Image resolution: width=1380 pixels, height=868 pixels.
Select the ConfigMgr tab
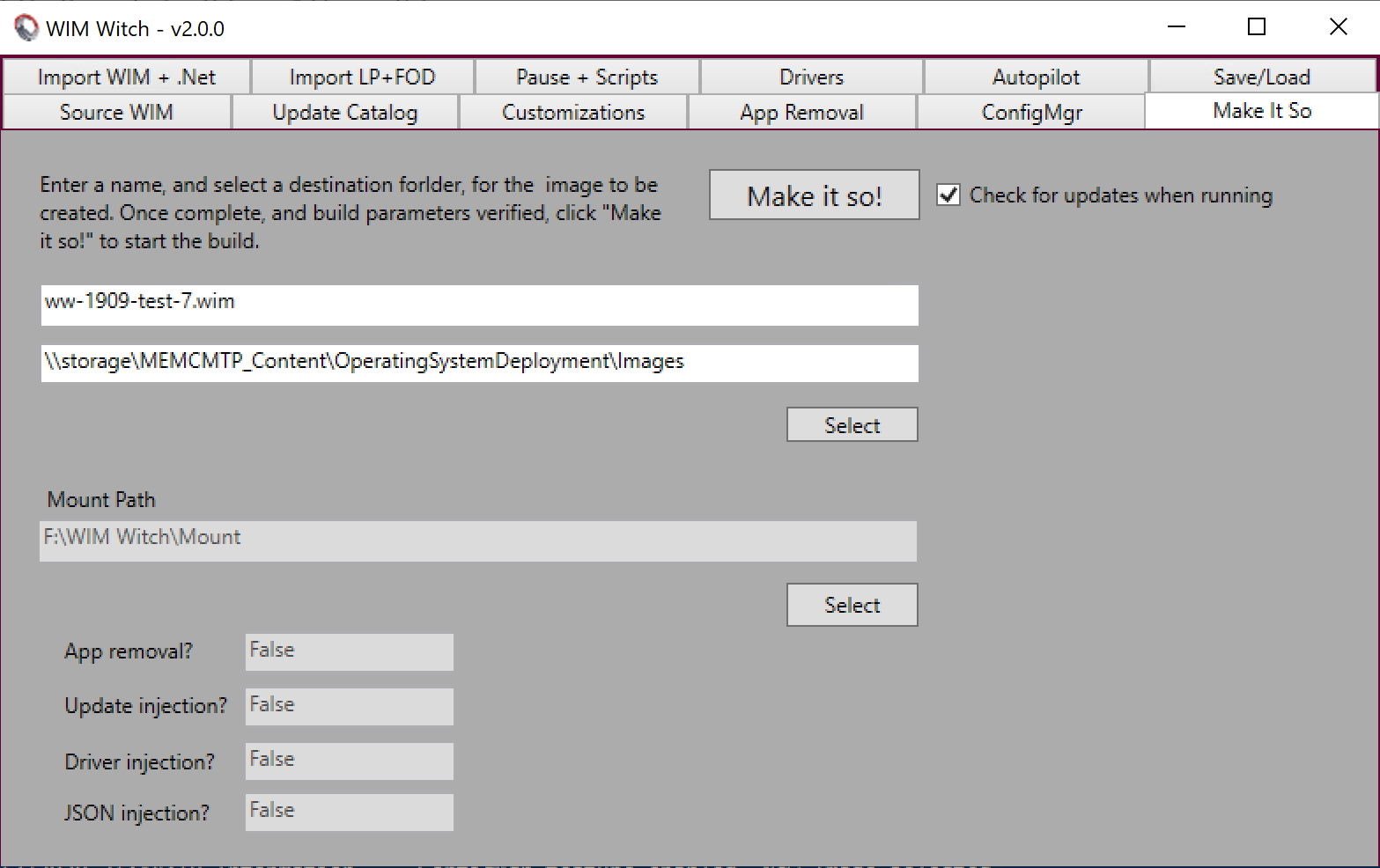point(1031,113)
